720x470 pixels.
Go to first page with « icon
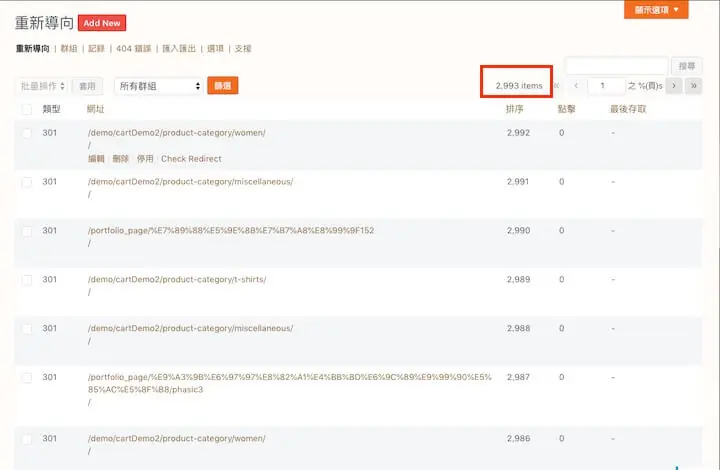coord(557,86)
